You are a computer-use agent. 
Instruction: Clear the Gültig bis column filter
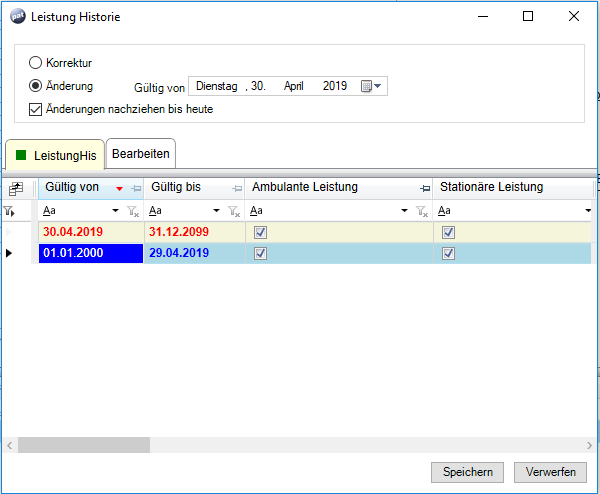tap(234, 211)
